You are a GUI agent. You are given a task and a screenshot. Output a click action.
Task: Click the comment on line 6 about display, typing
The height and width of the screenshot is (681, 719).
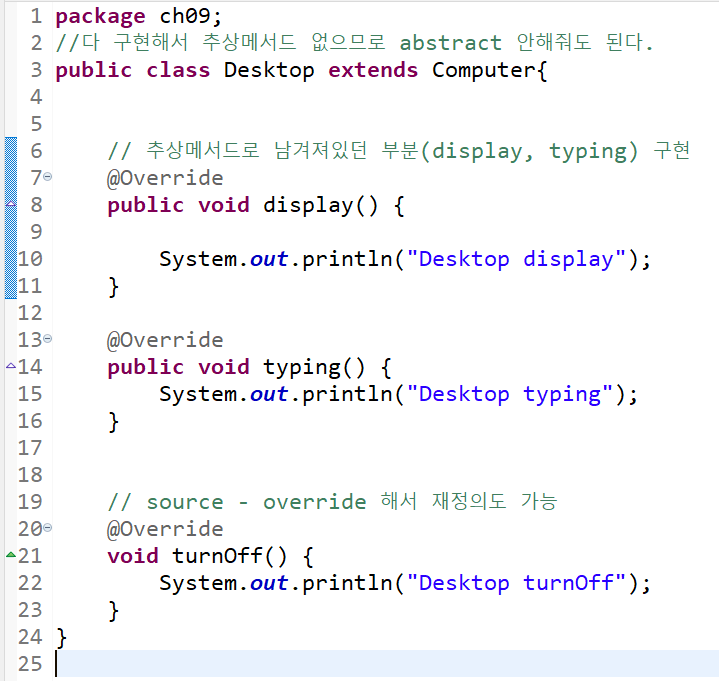click(399, 151)
